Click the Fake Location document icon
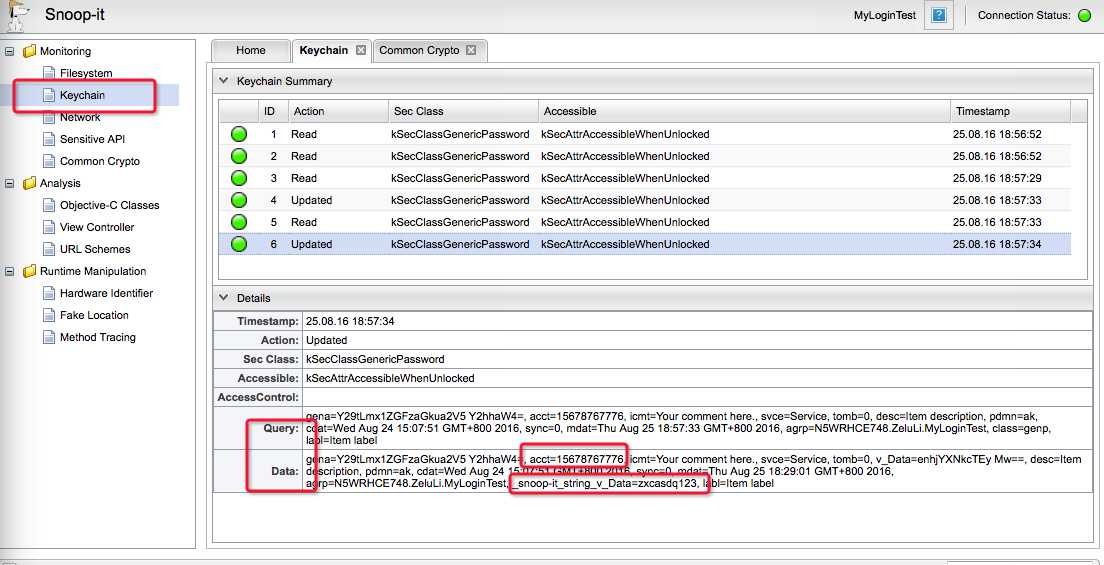 coord(48,316)
